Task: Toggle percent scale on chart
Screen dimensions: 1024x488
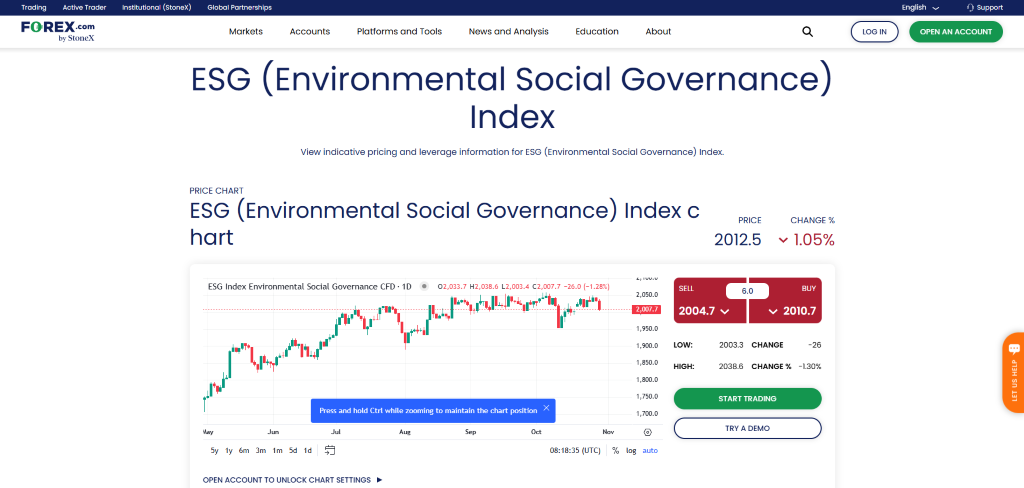Action: [x=615, y=450]
